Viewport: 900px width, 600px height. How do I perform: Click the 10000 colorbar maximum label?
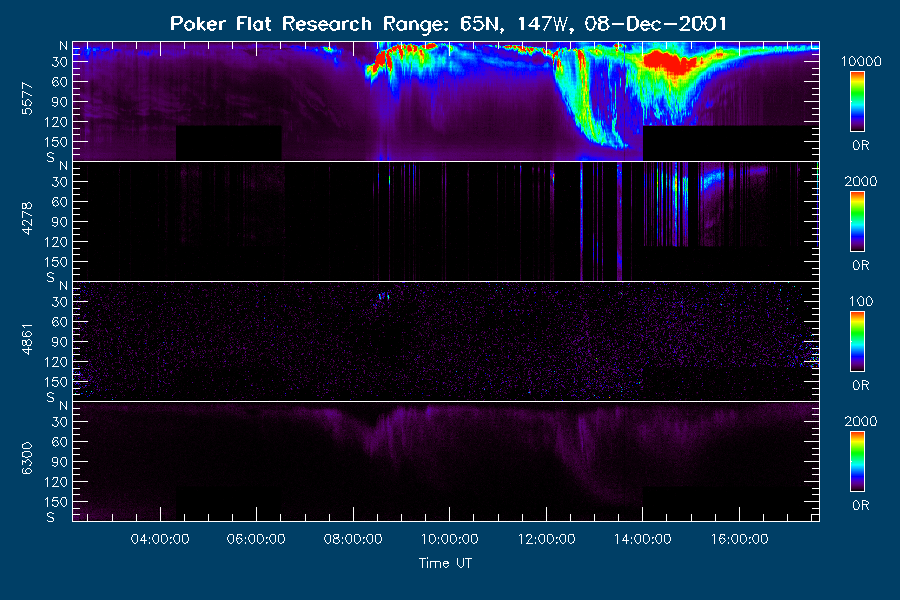[x=861, y=61]
